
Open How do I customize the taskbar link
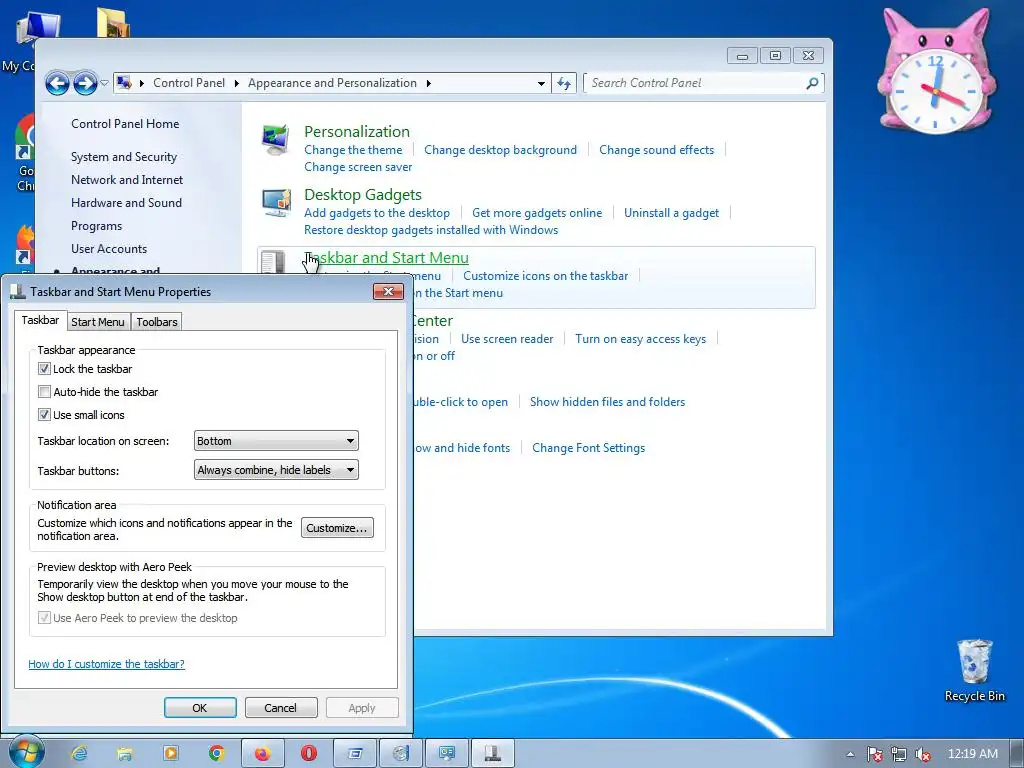click(106, 664)
